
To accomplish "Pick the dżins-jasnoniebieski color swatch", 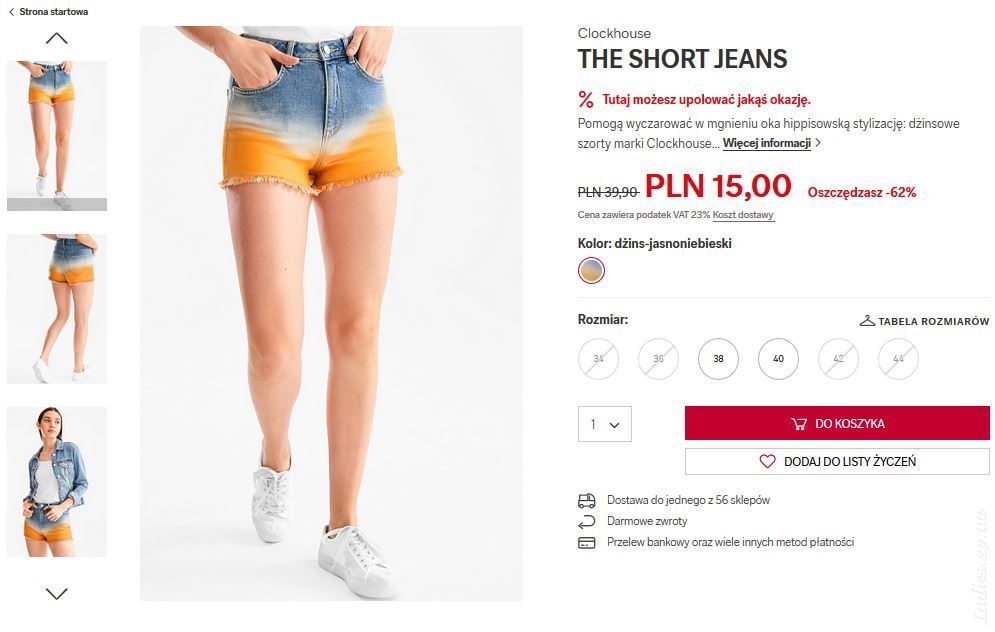I will (591, 270).
